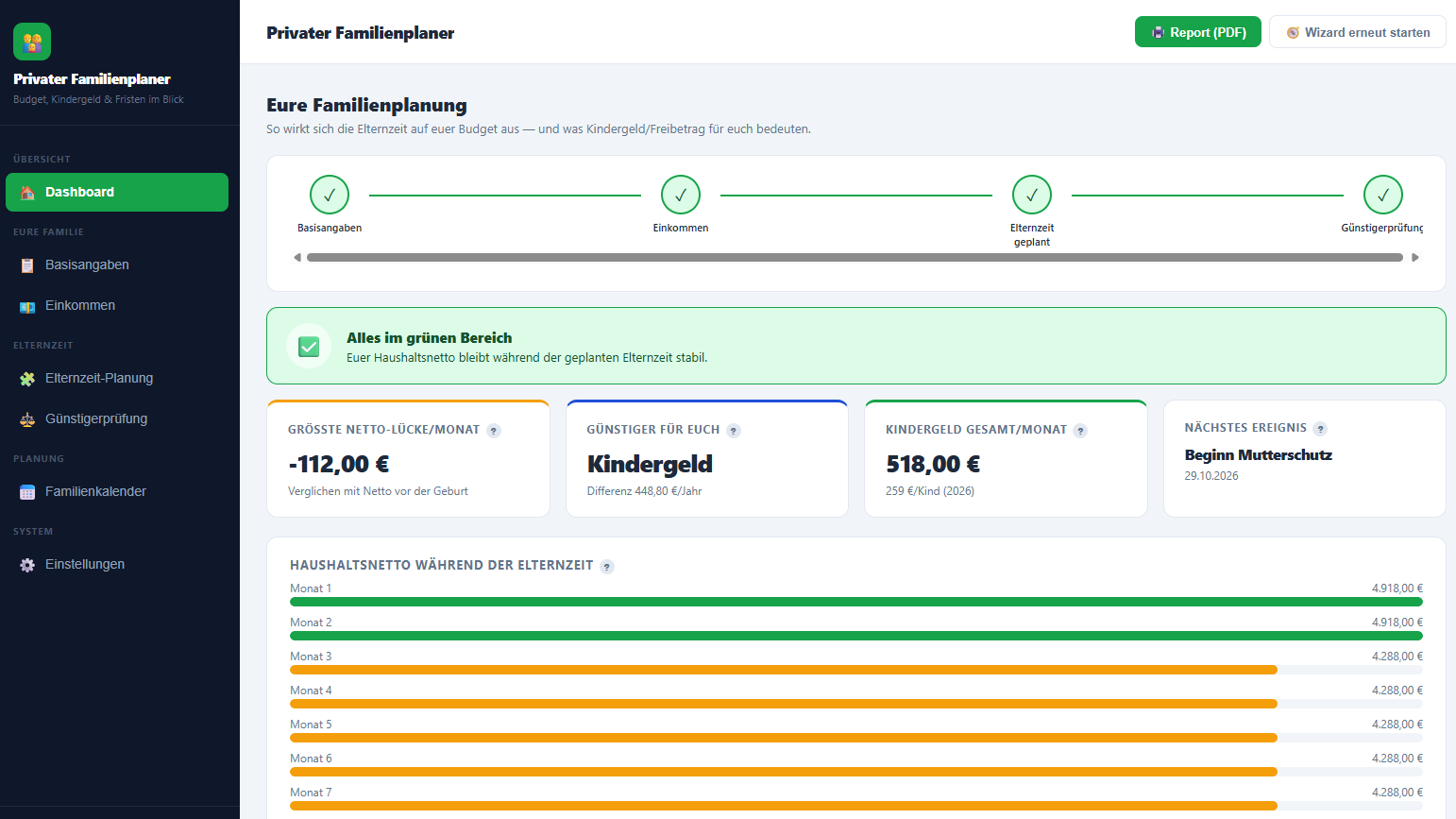Click the compass icon in Wizard button

tap(1294, 32)
